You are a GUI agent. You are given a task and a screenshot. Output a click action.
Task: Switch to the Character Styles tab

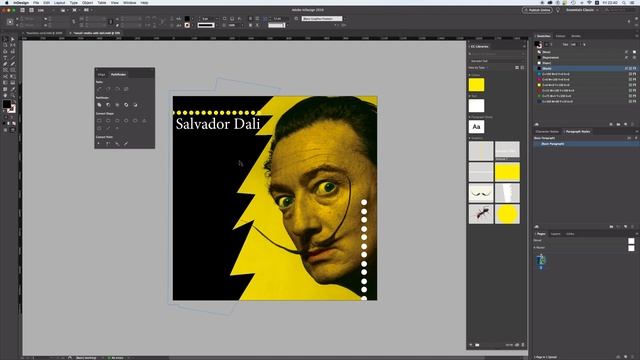547,131
